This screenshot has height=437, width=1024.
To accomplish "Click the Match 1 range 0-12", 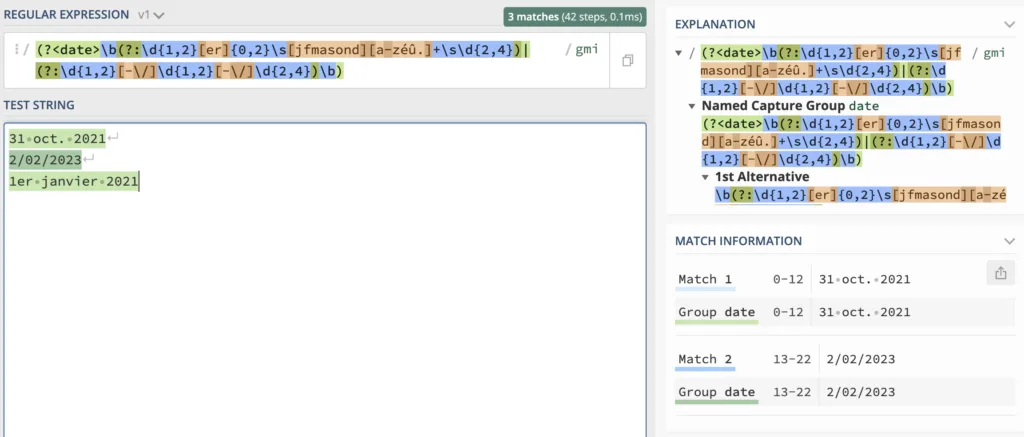I will tap(788, 280).
